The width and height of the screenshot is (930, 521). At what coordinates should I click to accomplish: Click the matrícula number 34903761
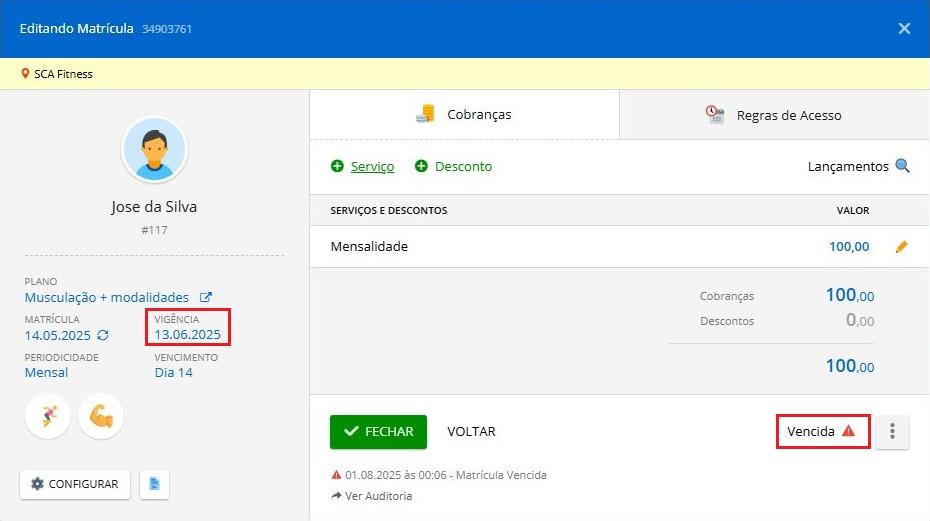(167, 29)
